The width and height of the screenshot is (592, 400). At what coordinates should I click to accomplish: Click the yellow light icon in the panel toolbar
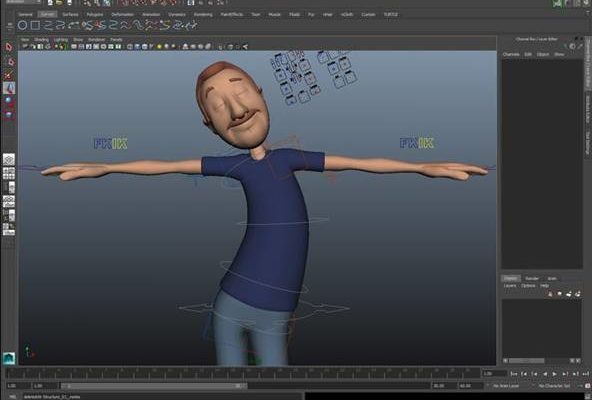click(159, 46)
